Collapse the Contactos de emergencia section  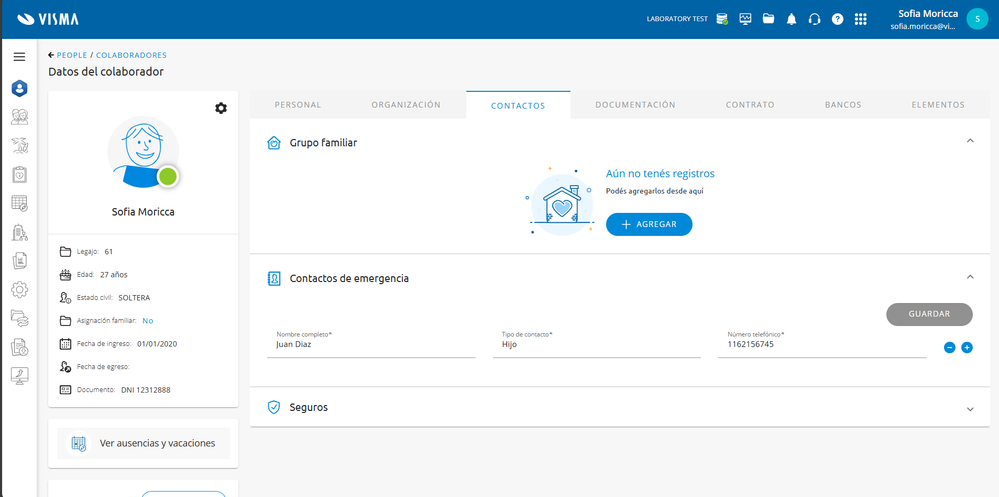pos(970,277)
